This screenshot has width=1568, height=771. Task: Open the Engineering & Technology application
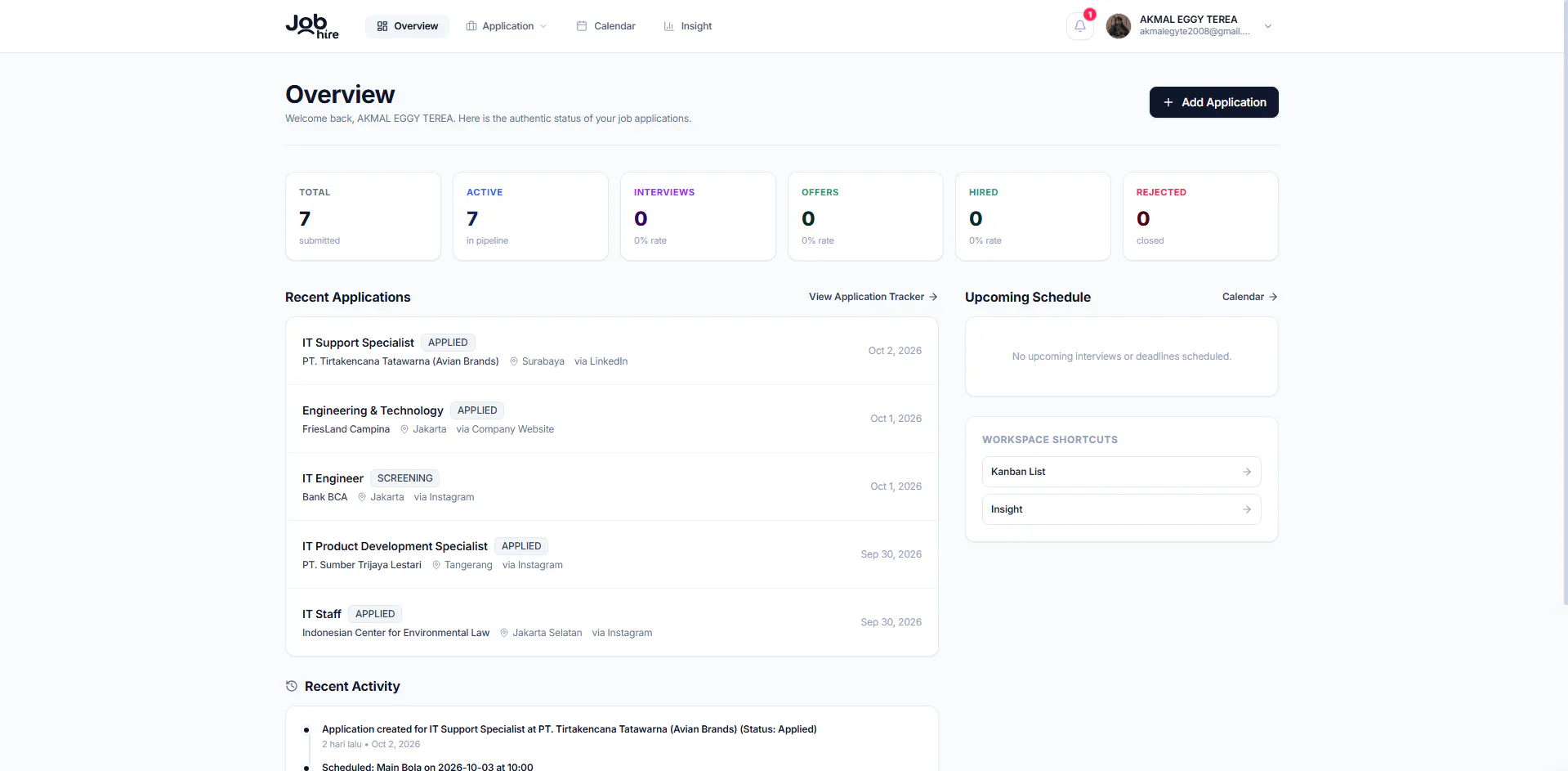(x=612, y=419)
